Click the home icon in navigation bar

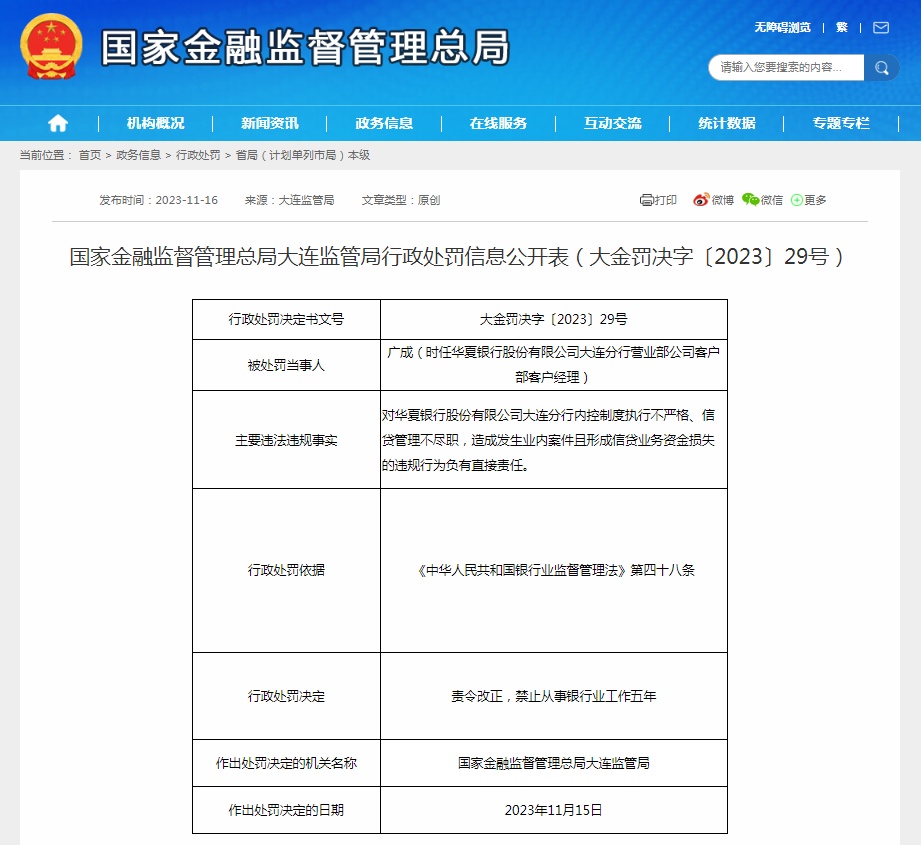click(x=58, y=123)
